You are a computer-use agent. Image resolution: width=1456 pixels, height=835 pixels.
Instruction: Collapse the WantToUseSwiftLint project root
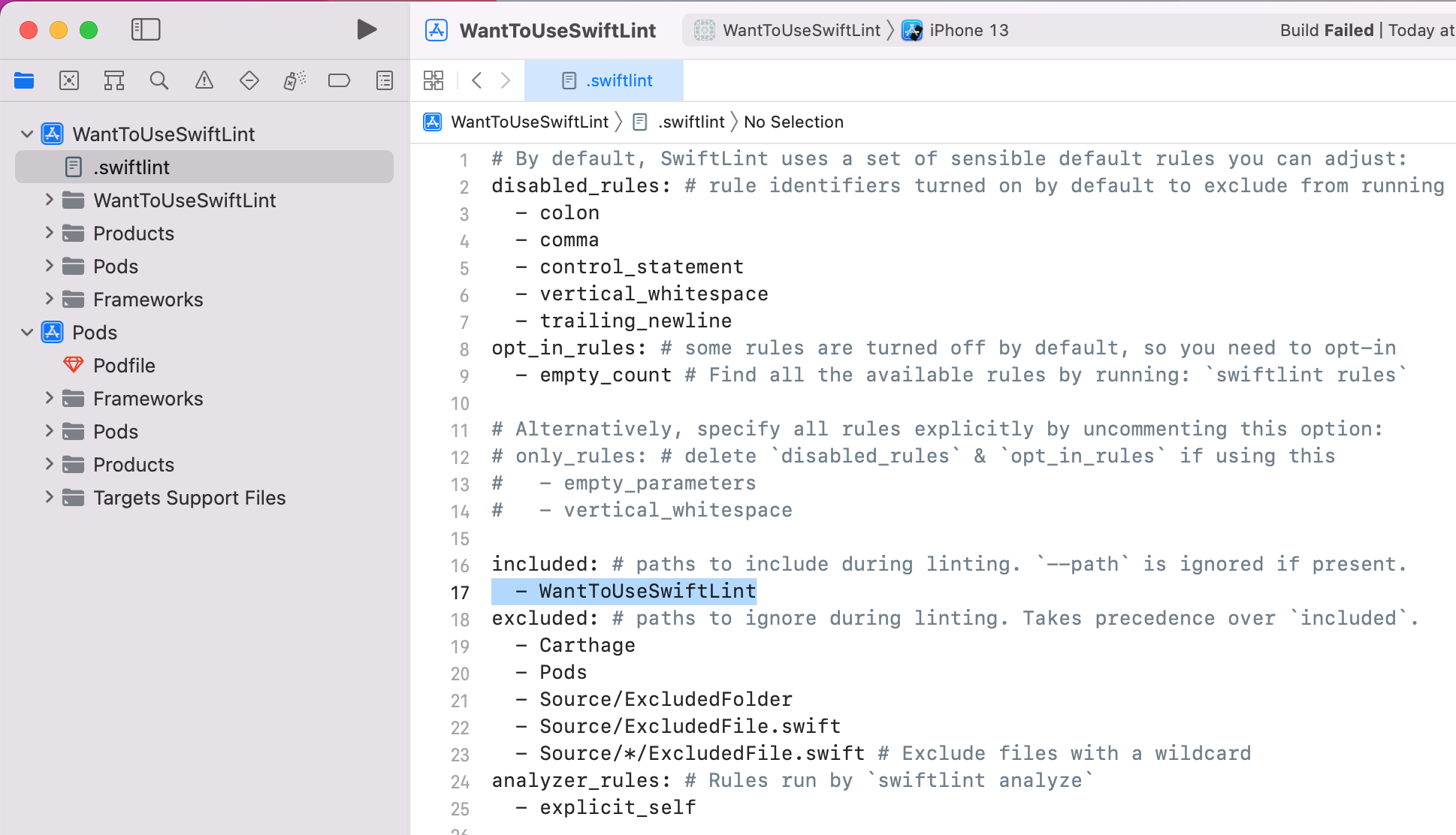click(27, 134)
